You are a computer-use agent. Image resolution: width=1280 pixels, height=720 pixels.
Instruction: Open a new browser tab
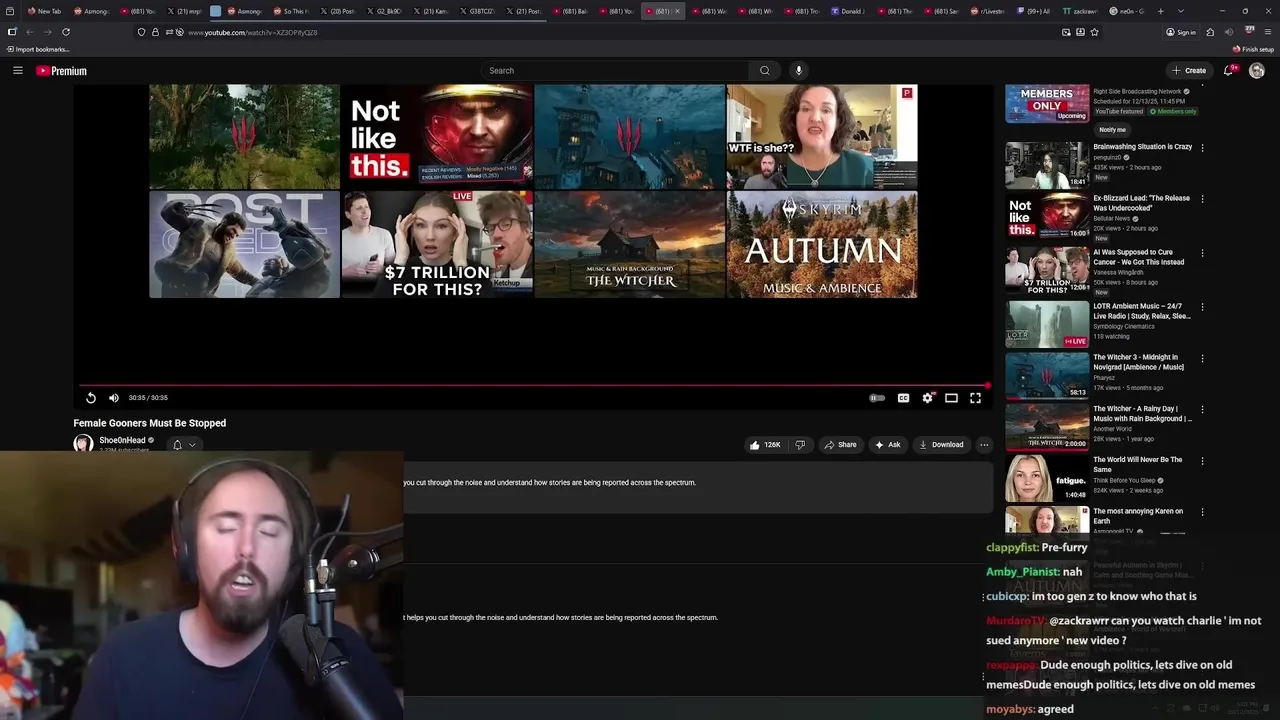[x=1160, y=11]
